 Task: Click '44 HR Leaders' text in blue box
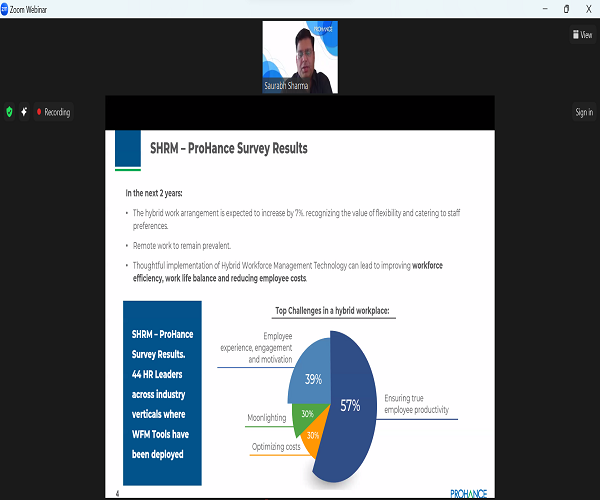click(x=157, y=374)
